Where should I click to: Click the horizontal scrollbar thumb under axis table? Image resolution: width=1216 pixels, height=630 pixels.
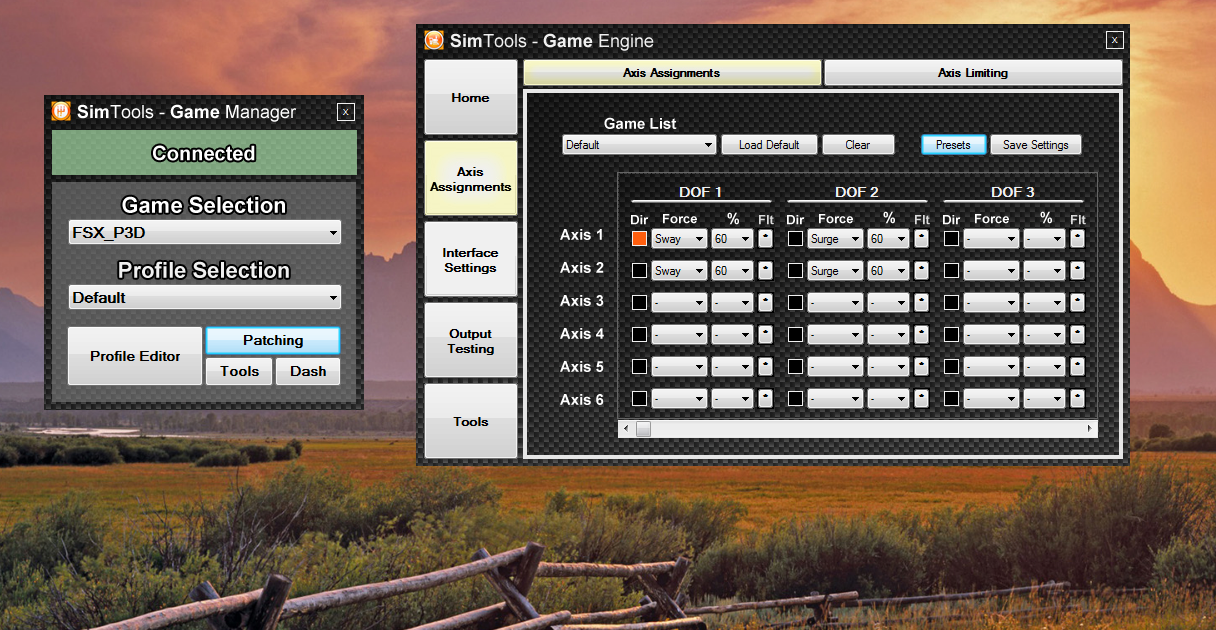[x=643, y=429]
